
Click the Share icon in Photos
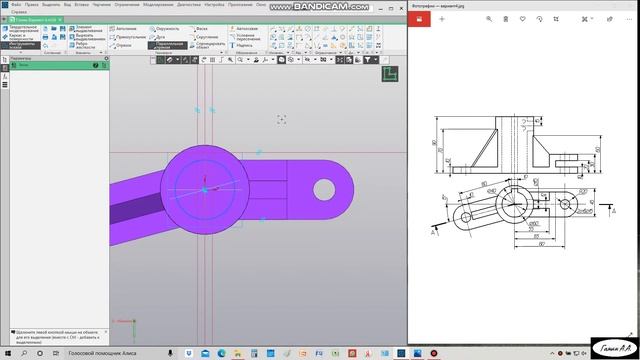click(609, 19)
